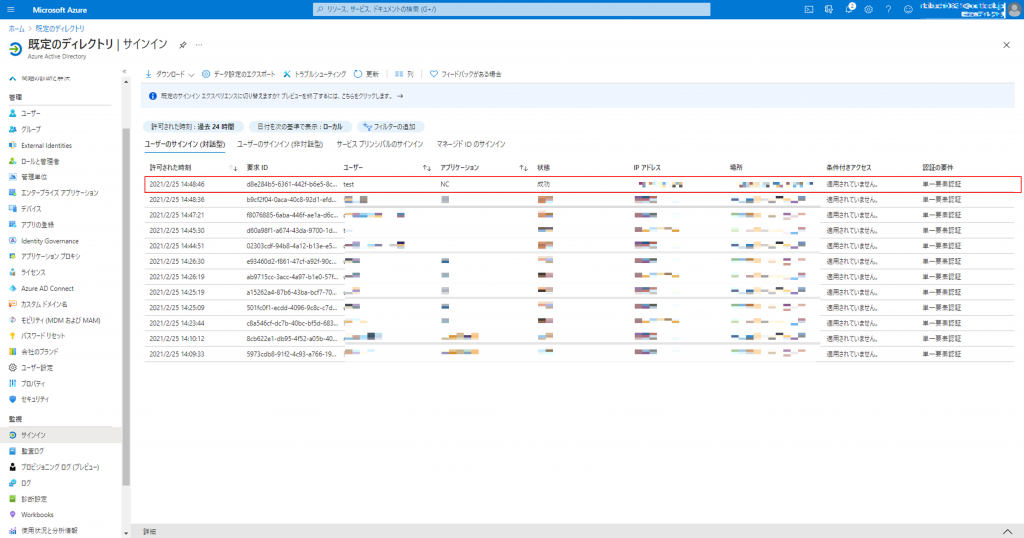Sort by ユーザー column arrows

pos(426,168)
